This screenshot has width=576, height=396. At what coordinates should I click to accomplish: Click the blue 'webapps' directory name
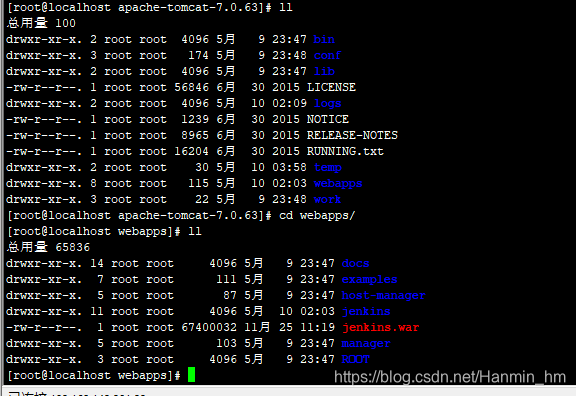click(x=338, y=184)
